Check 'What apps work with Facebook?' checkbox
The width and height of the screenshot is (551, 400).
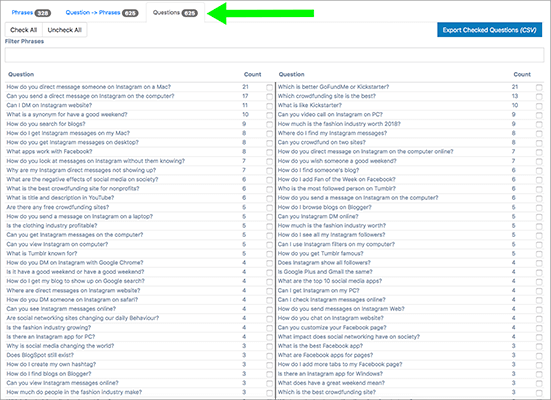tap(269, 152)
